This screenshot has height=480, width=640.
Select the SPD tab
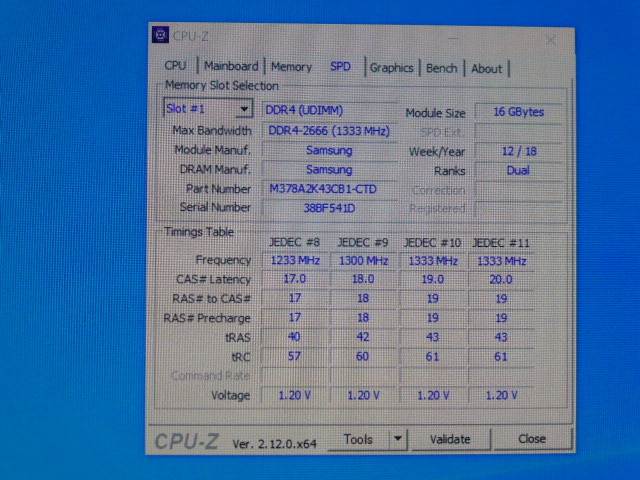[340, 66]
